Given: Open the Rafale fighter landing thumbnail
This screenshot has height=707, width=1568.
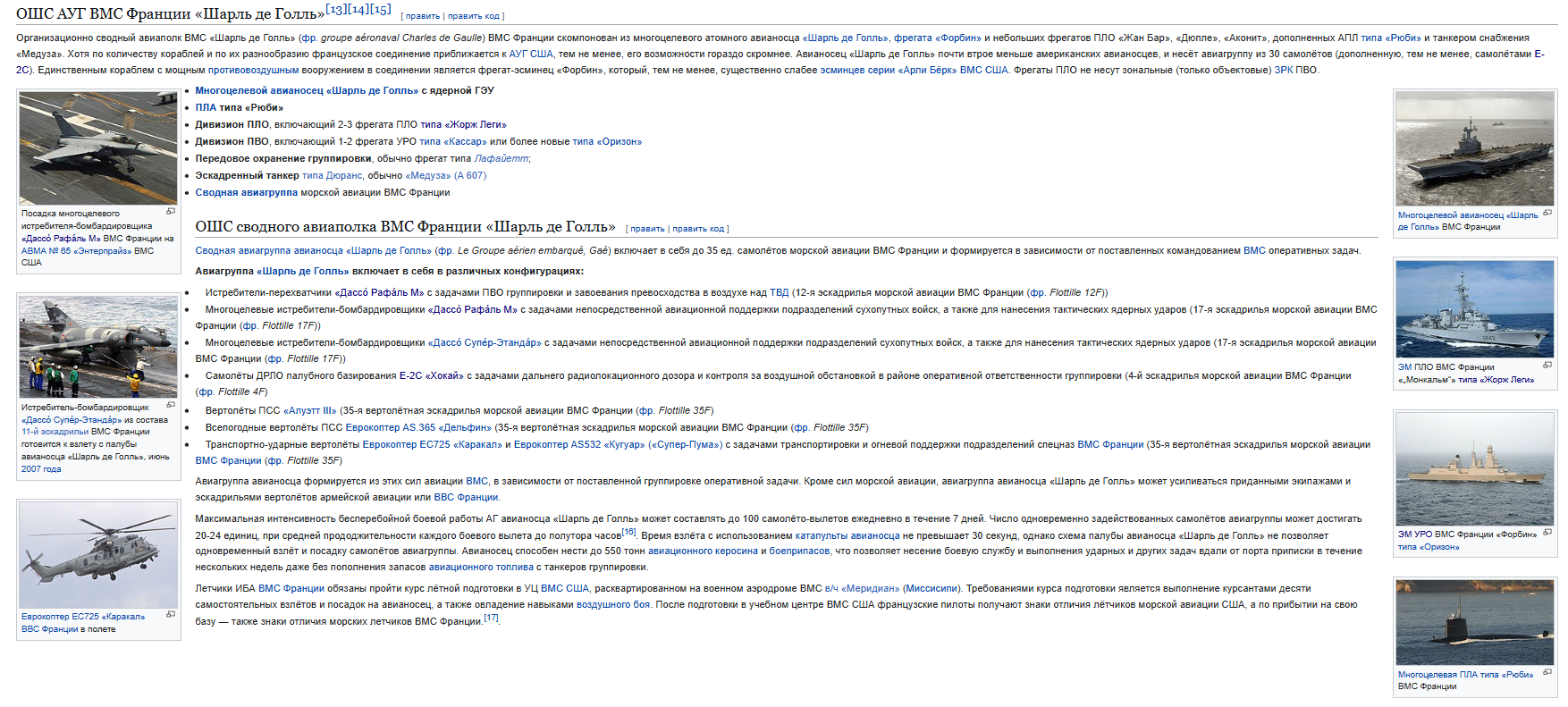Looking at the screenshot, I should click(x=98, y=147).
